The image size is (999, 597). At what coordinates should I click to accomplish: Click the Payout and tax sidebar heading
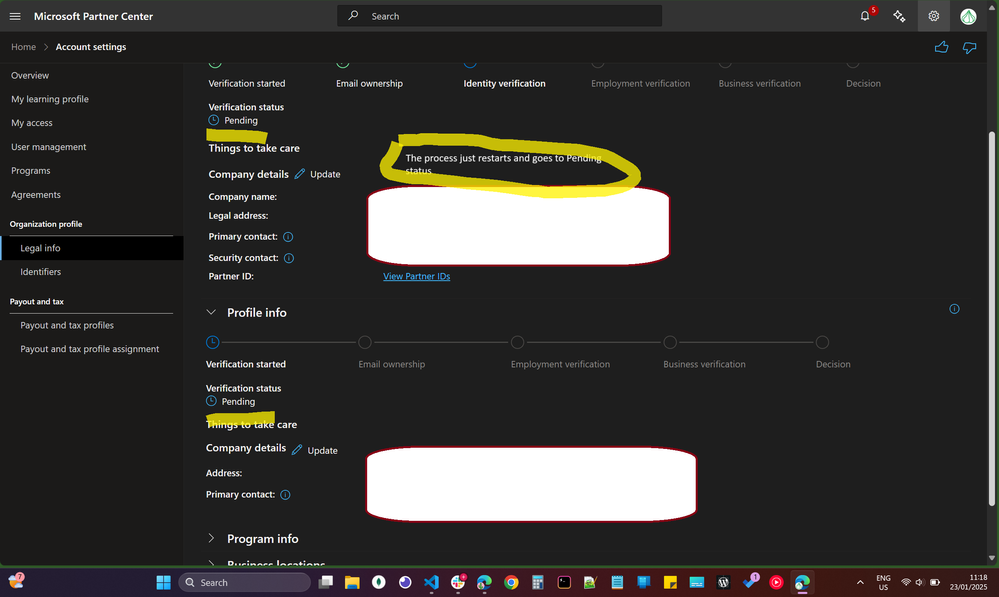[x=37, y=302]
